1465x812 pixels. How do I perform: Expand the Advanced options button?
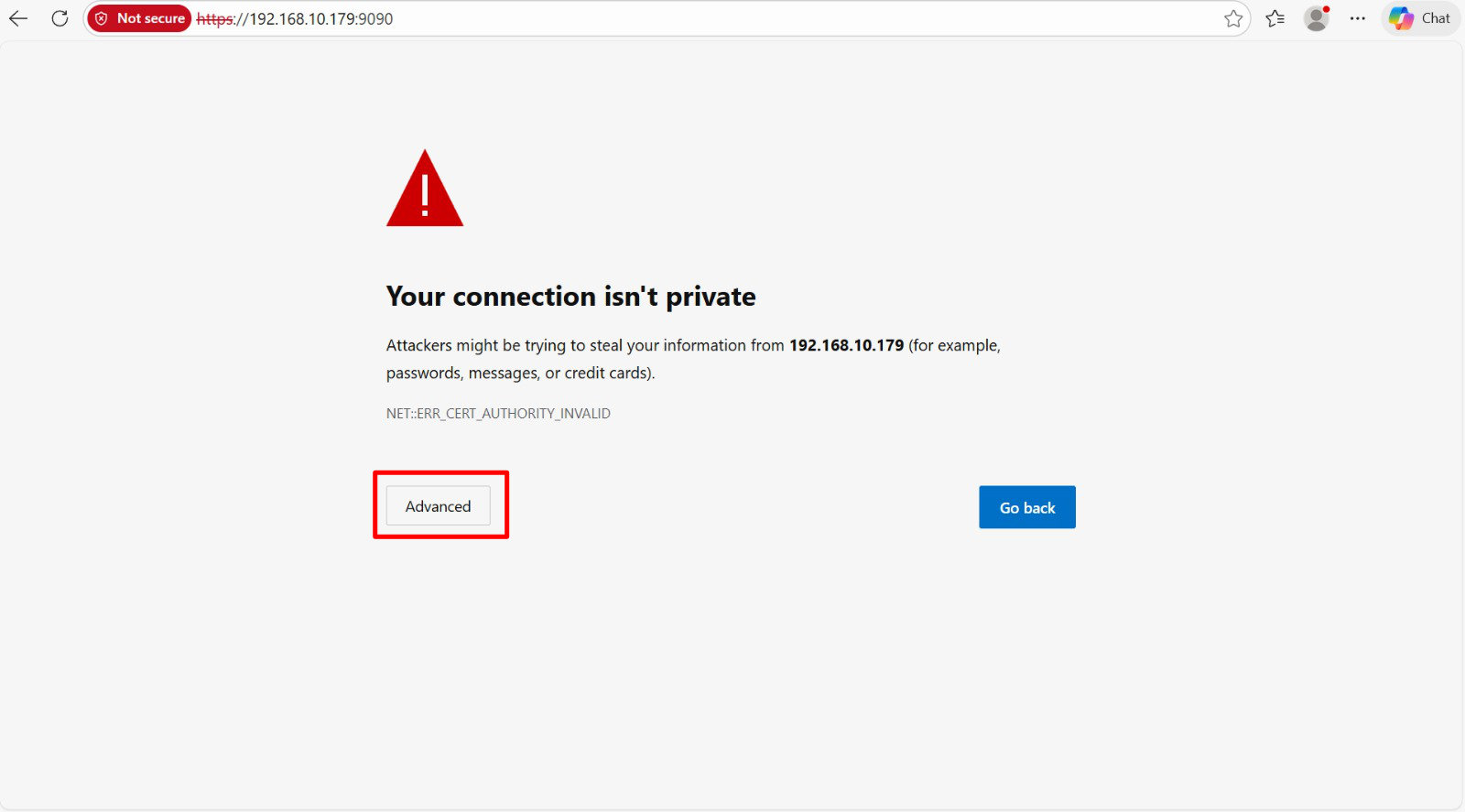(439, 506)
